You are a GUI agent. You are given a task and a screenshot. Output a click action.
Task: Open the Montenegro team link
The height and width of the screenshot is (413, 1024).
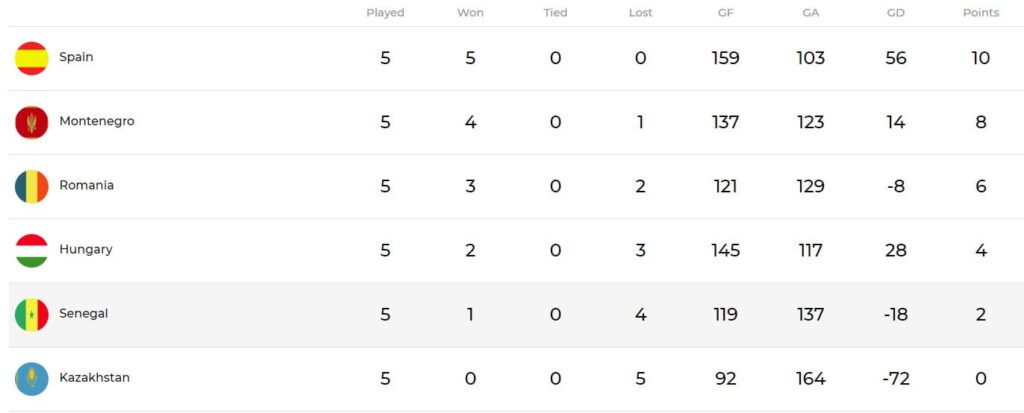97,121
